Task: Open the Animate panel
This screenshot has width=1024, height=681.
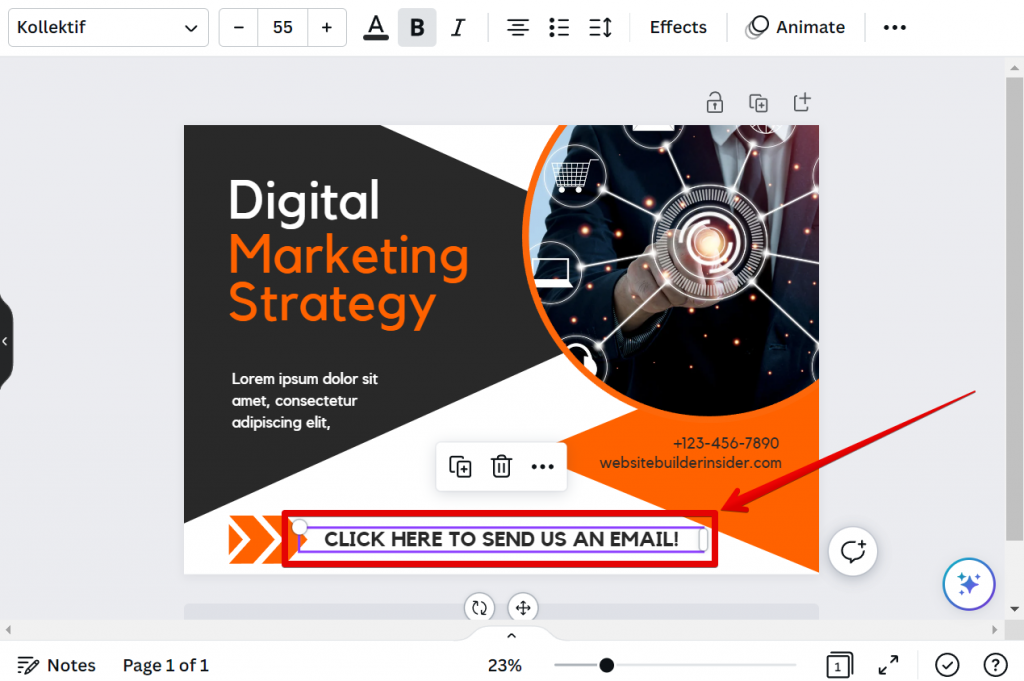Action: coord(795,28)
